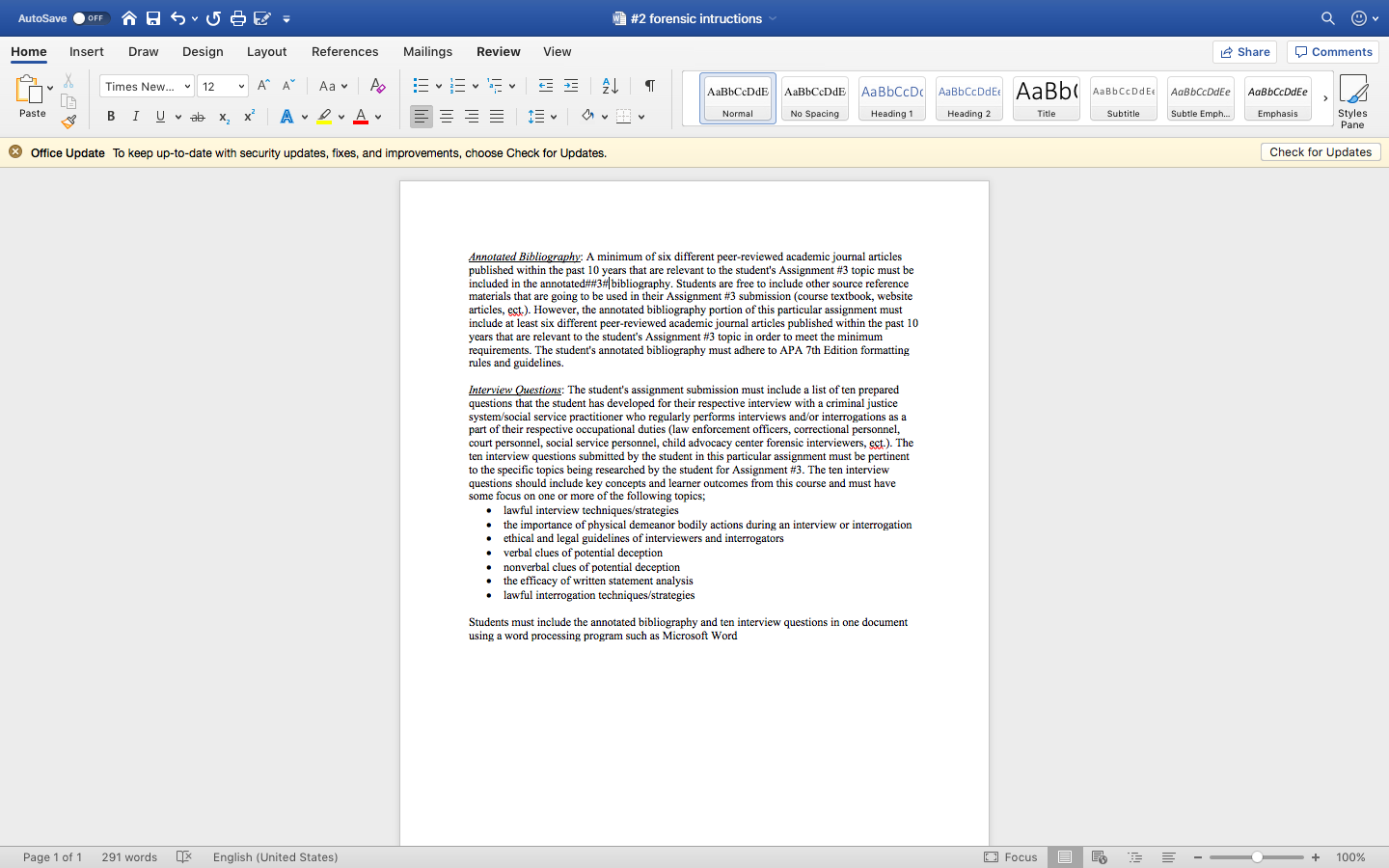Click the Print icon in title bar
1389x868 pixels.
(237, 18)
